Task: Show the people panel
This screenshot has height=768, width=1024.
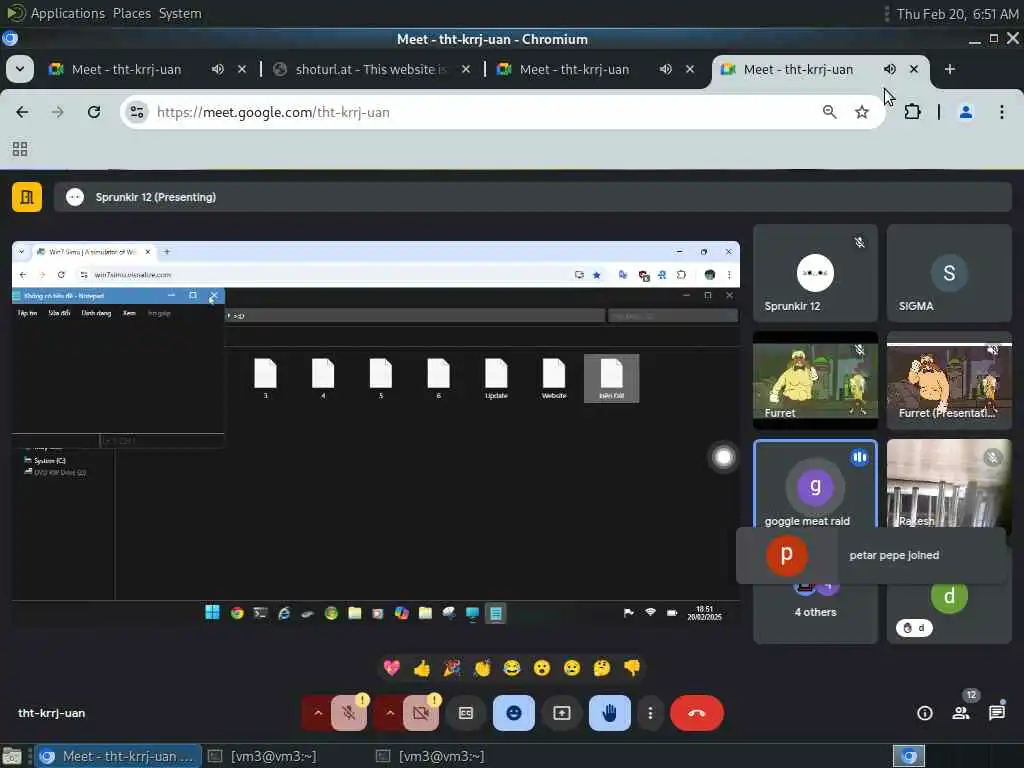Action: point(961,713)
